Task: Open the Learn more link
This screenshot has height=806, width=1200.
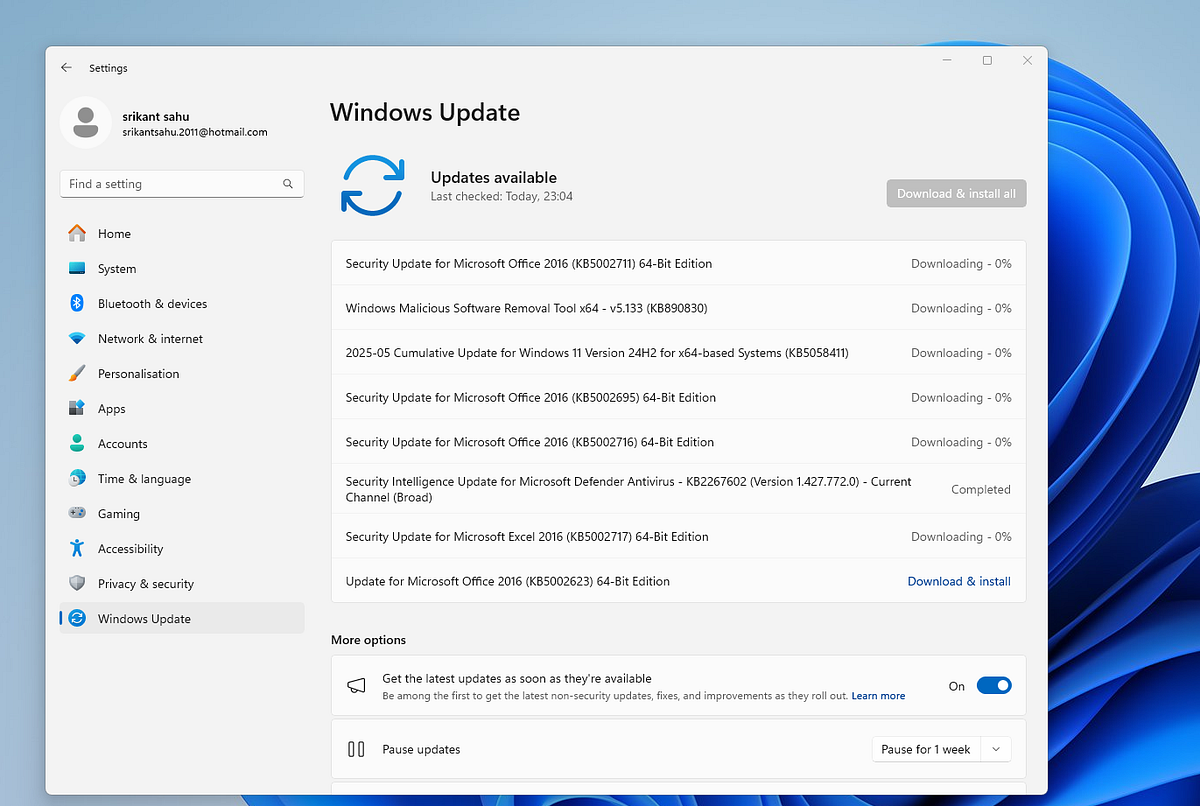Action: pos(878,696)
